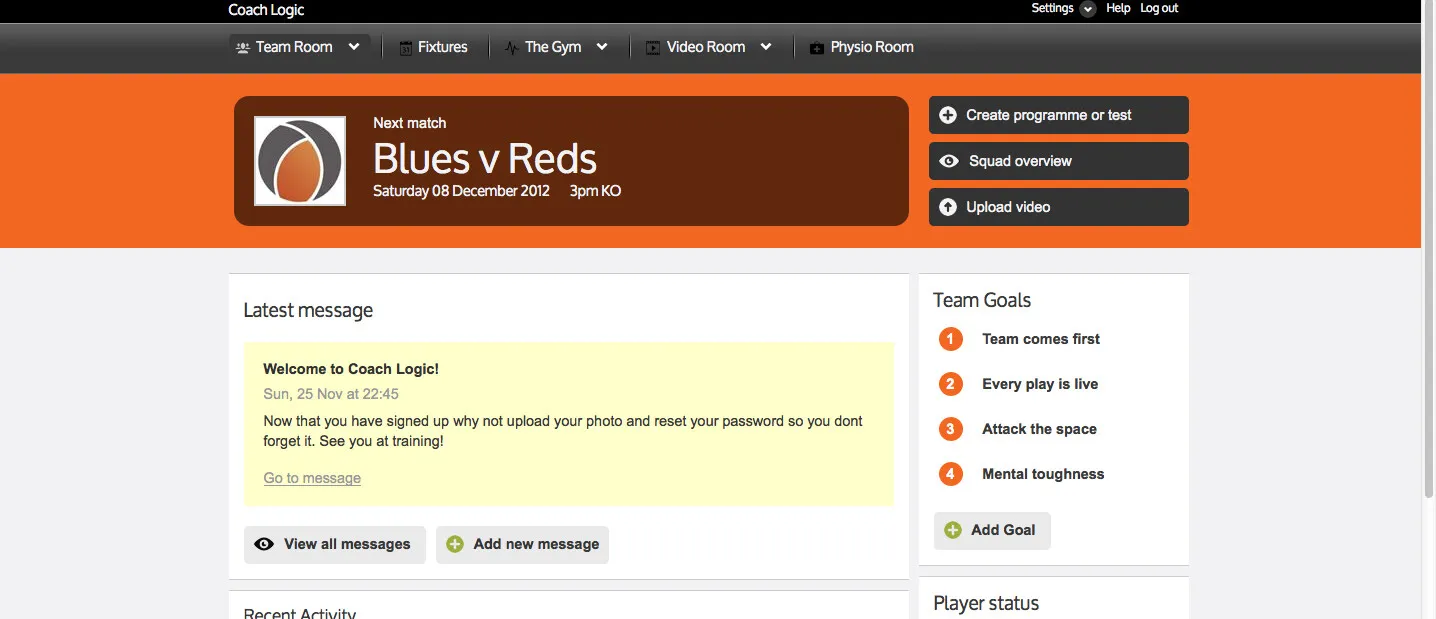This screenshot has height=619, width=1436.
Task: Select the Every play is live goal
Action: coord(1040,384)
